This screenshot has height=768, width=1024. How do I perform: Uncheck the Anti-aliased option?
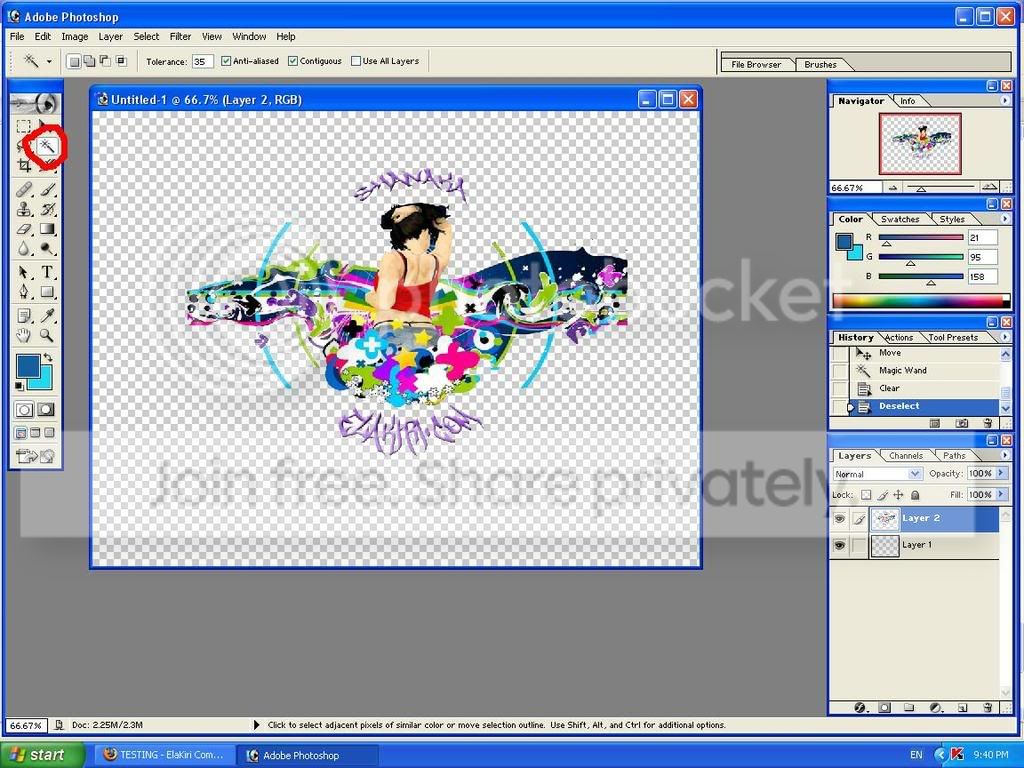[x=226, y=61]
